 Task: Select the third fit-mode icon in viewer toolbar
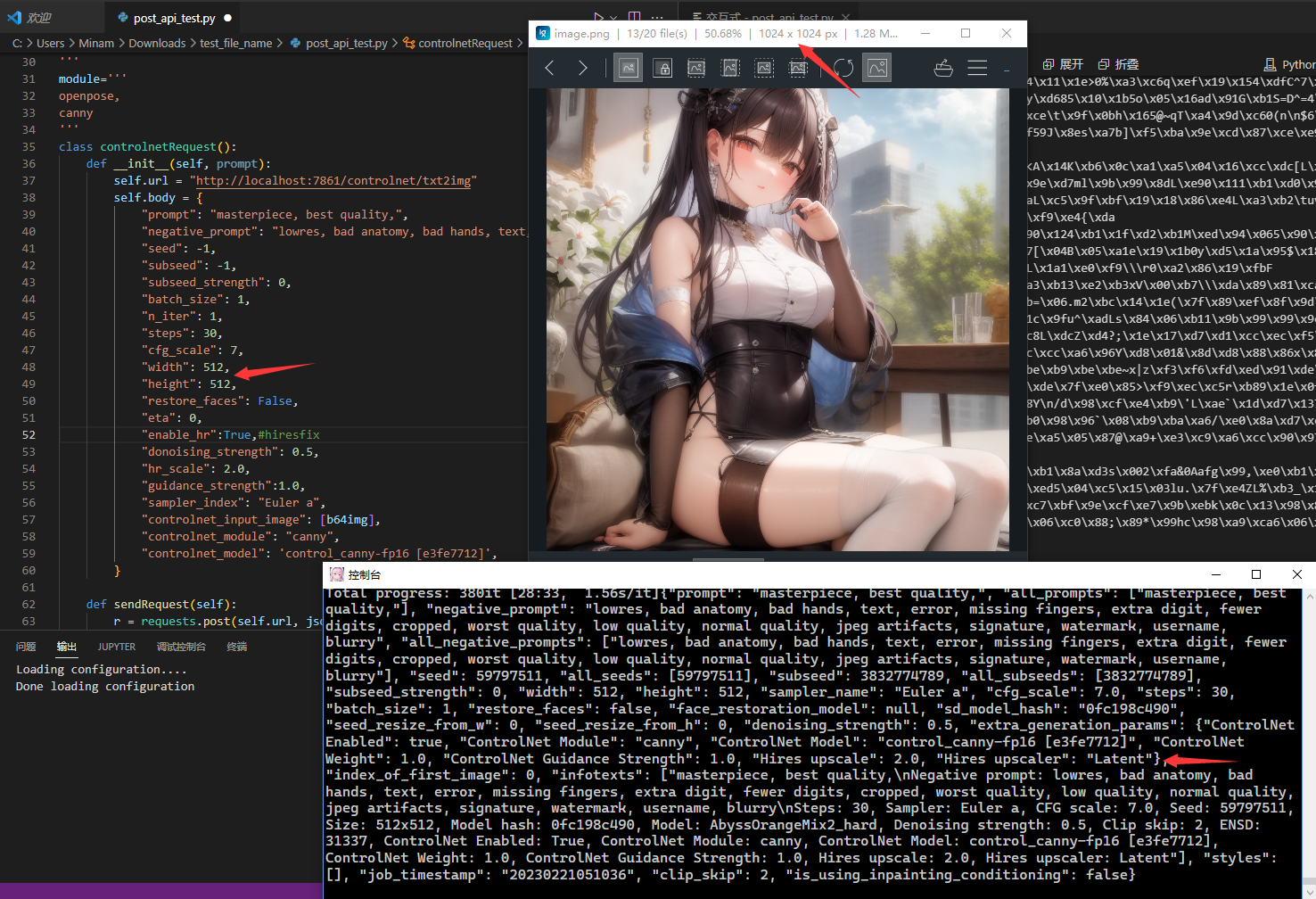(696, 68)
